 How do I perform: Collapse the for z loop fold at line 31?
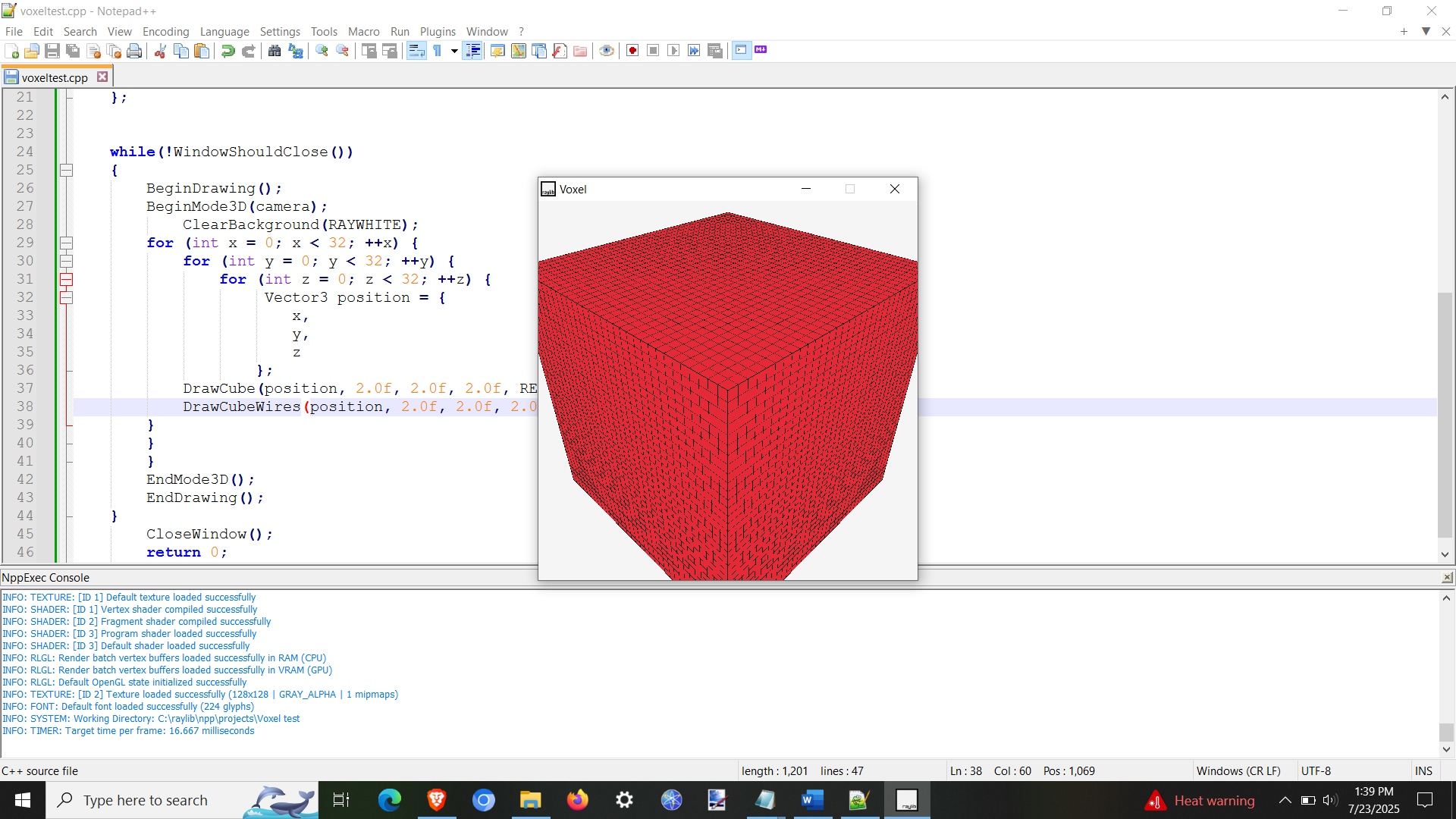point(67,279)
